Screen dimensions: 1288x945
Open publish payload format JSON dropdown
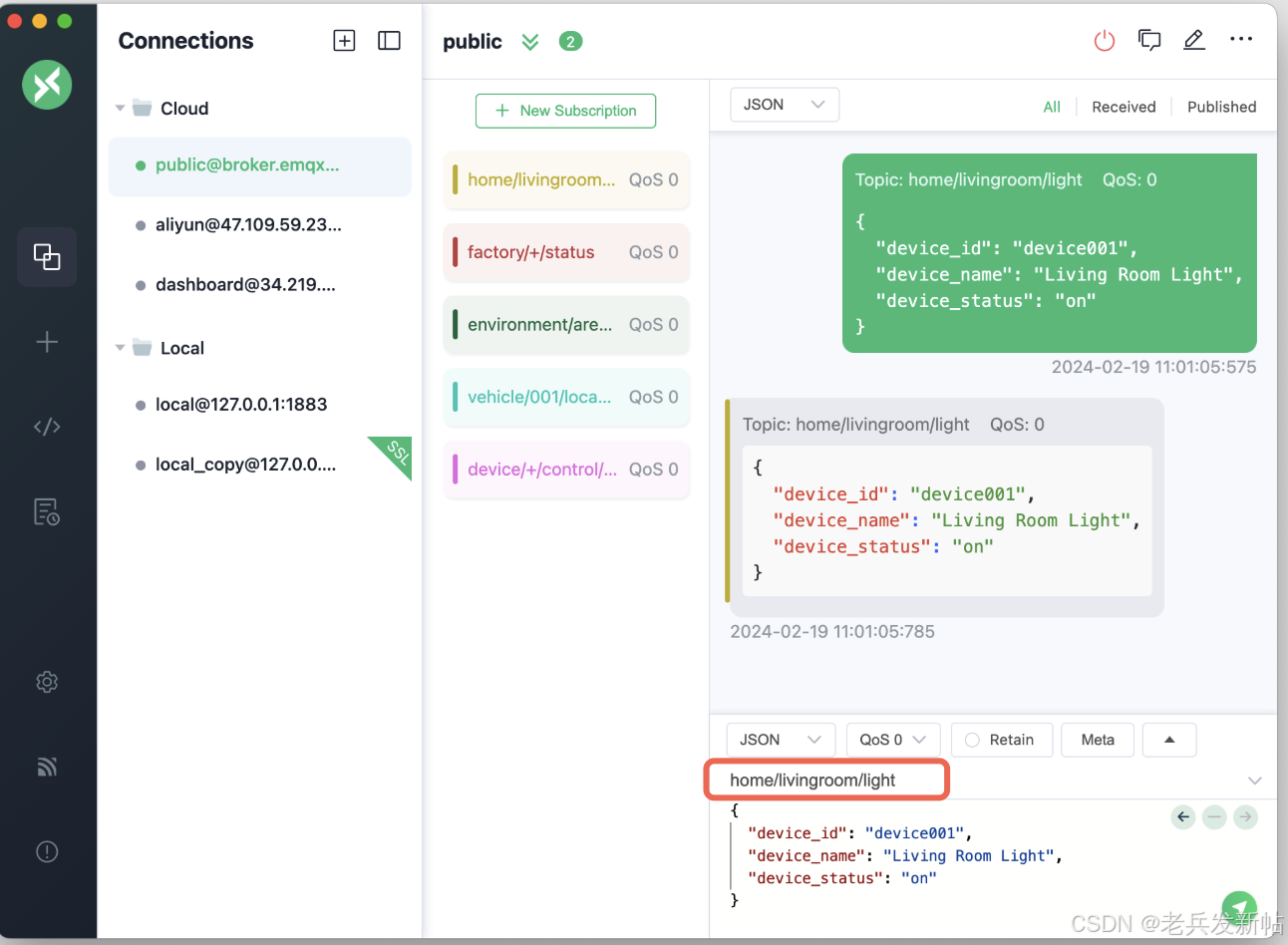click(x=781, y=740)
